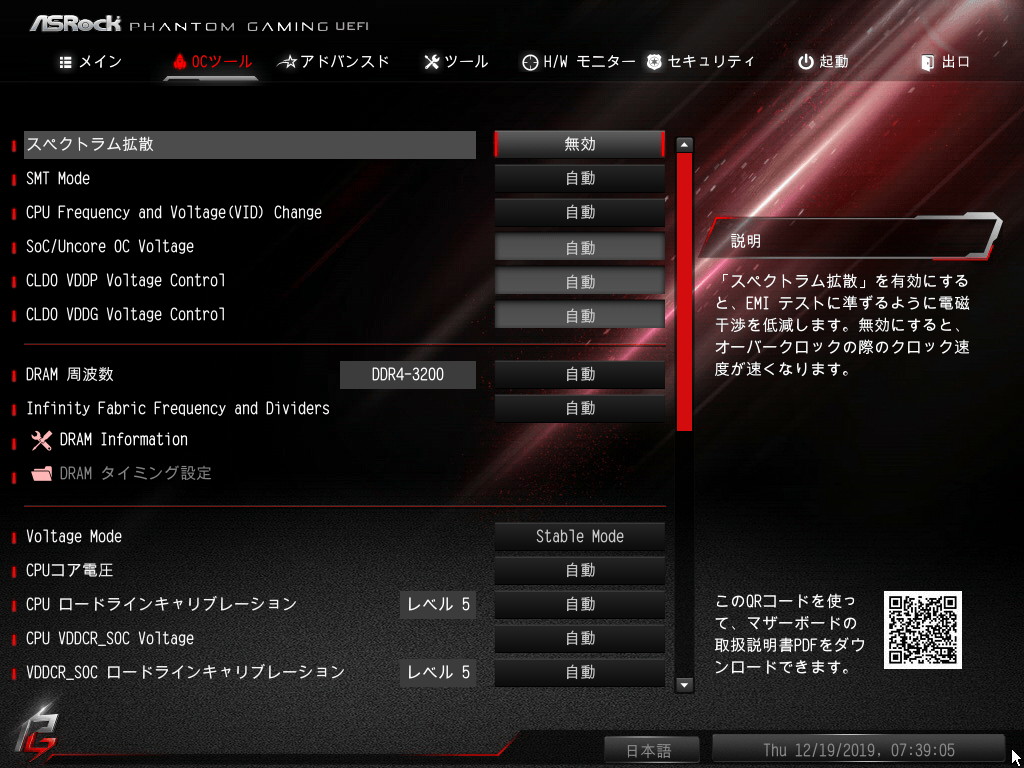The height and width of the screenshot is (768, 1024).
Task: Click the tools icon beside DRAM Information
Action: (41, 441)
